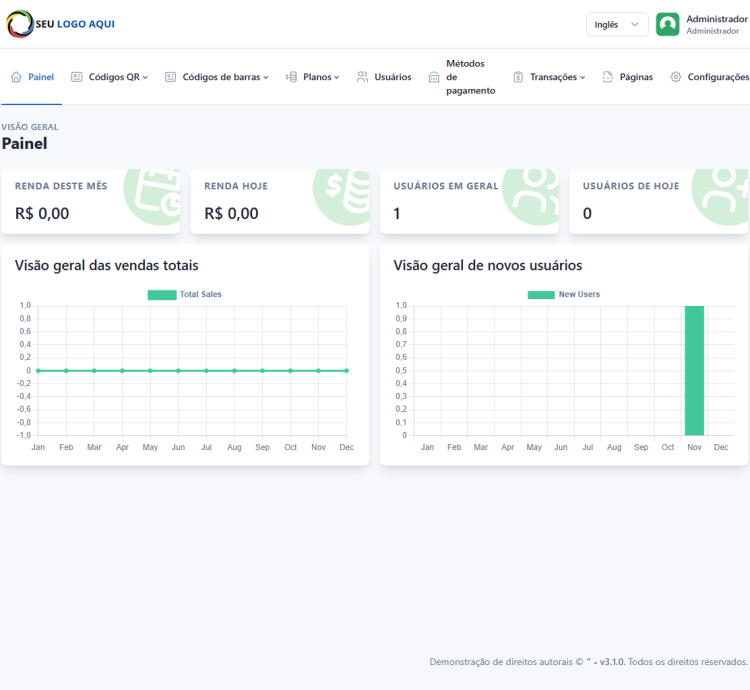Click the QR code icon in navbar
This screenshot has width=750, height=690.
tap(77, 77)
